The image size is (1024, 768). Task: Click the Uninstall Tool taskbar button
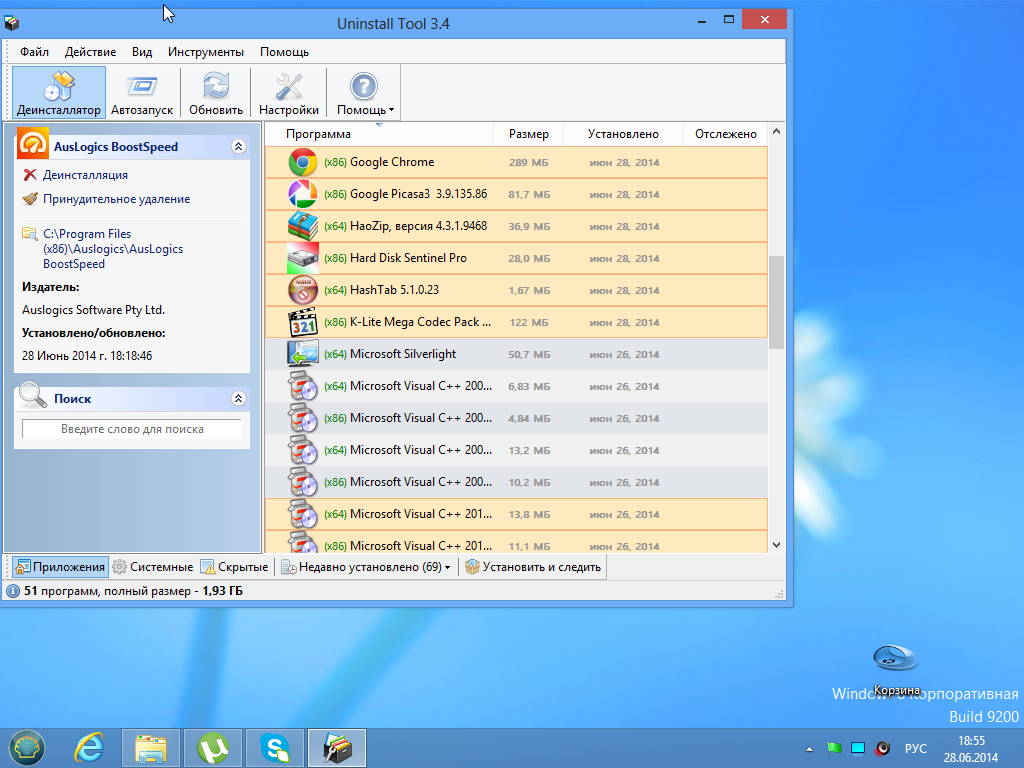tap(337, 748)
